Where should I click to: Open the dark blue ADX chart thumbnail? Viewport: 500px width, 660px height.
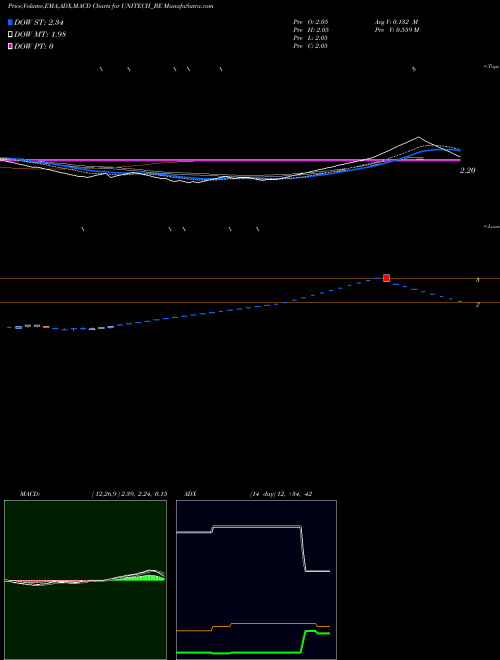[256, 580]
